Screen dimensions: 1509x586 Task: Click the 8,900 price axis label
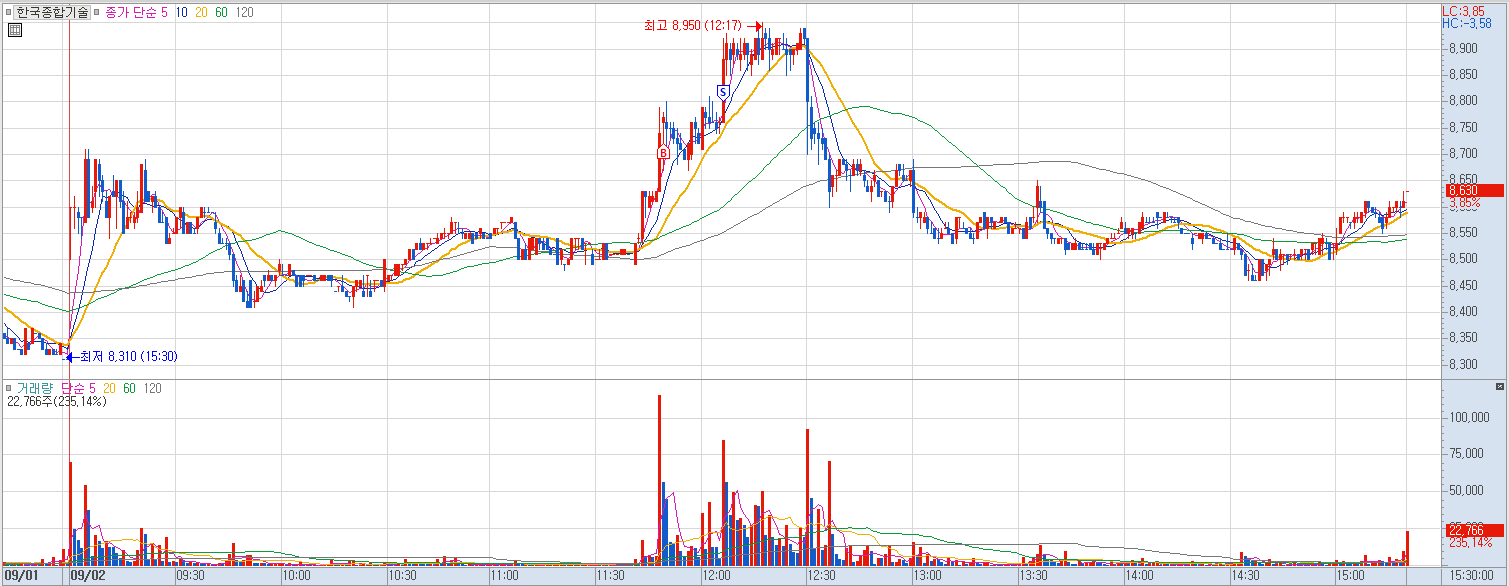coord(1465,48)
